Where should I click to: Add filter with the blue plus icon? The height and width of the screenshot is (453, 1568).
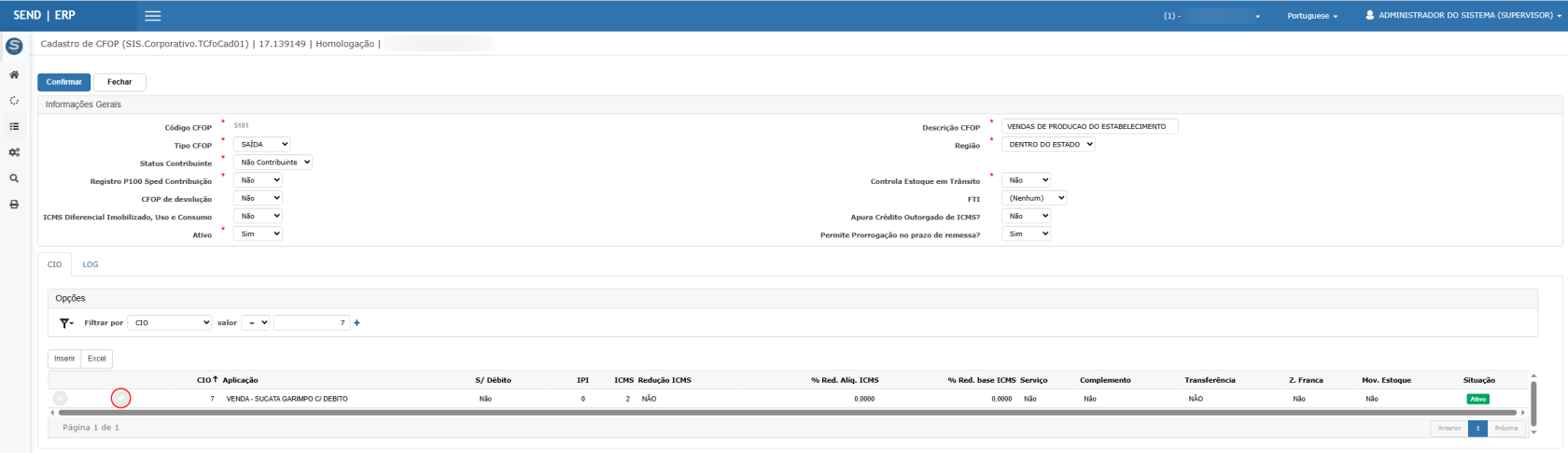click(357, 323)
